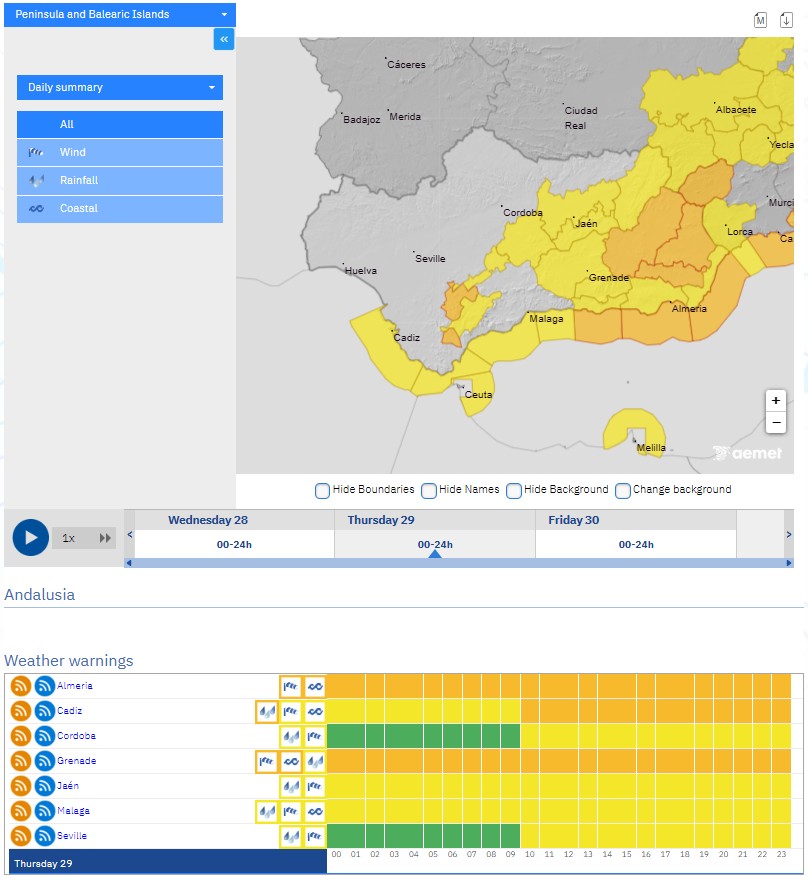Check the Hide Names option

coord(429,490)
